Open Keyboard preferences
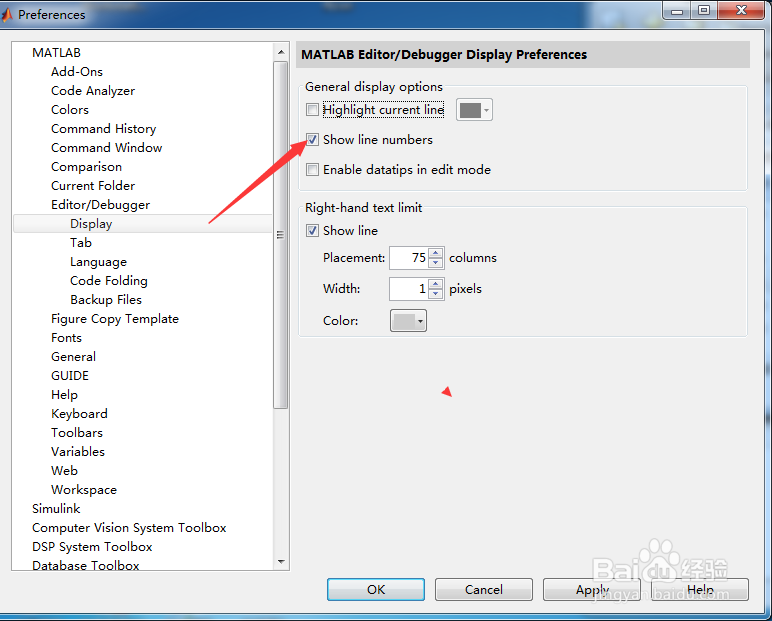This screenshot has height=621, width=772. [x=79, y=414]
